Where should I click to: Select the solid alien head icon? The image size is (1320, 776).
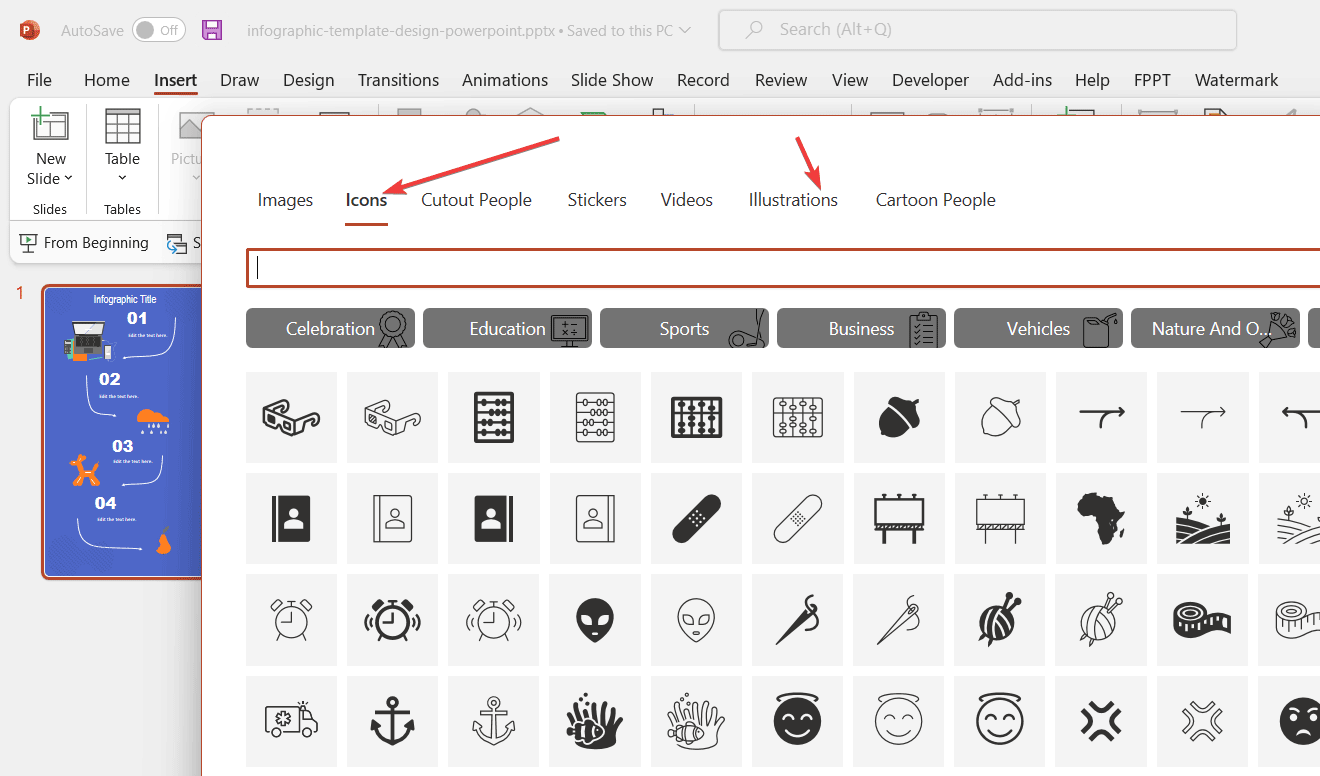594,620
